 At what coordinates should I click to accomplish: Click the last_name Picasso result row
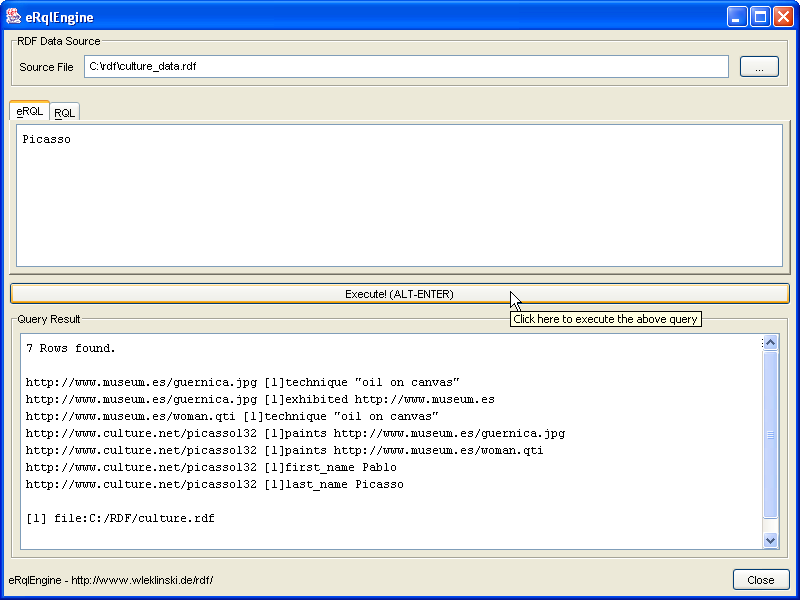click(x=215, y=484)
